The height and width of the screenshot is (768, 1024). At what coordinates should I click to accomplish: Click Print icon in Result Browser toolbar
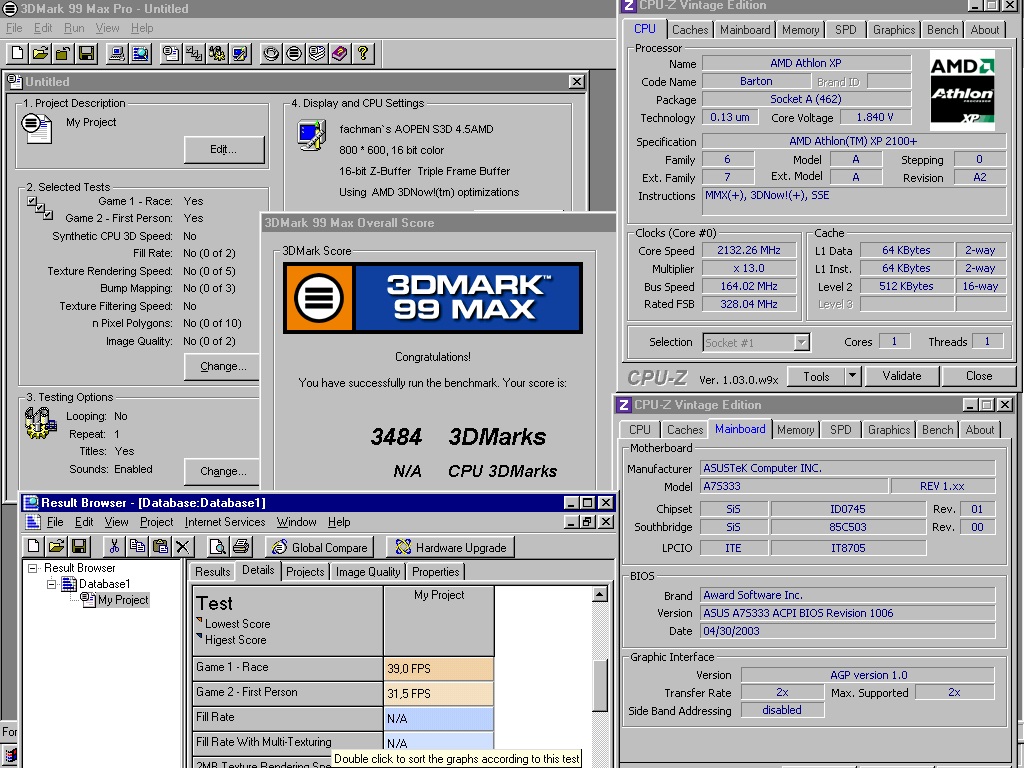click(241, 546)
